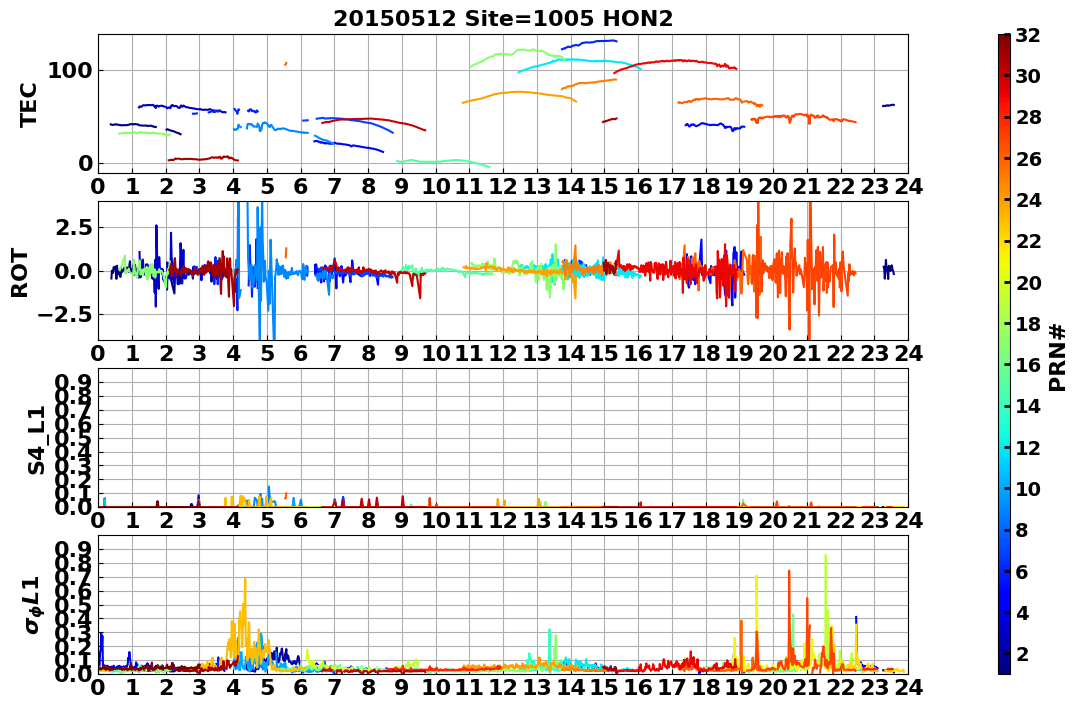Click hour 18 tick under S4_L1 plot
Image resolution: width=1077 pixels, height=709 pixels.
tap(705, 521)
